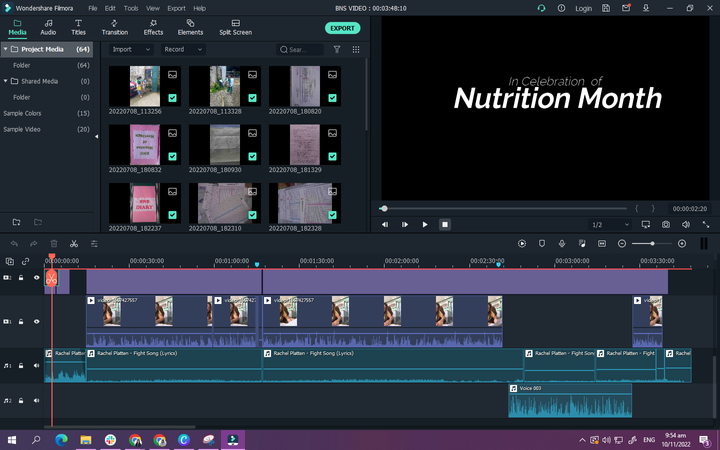Image resolution: width=720 pixels, height=450 pixels.
Task: Click the preview volume speaker icon
Action: pyautogui.click(x=686, y=225)
